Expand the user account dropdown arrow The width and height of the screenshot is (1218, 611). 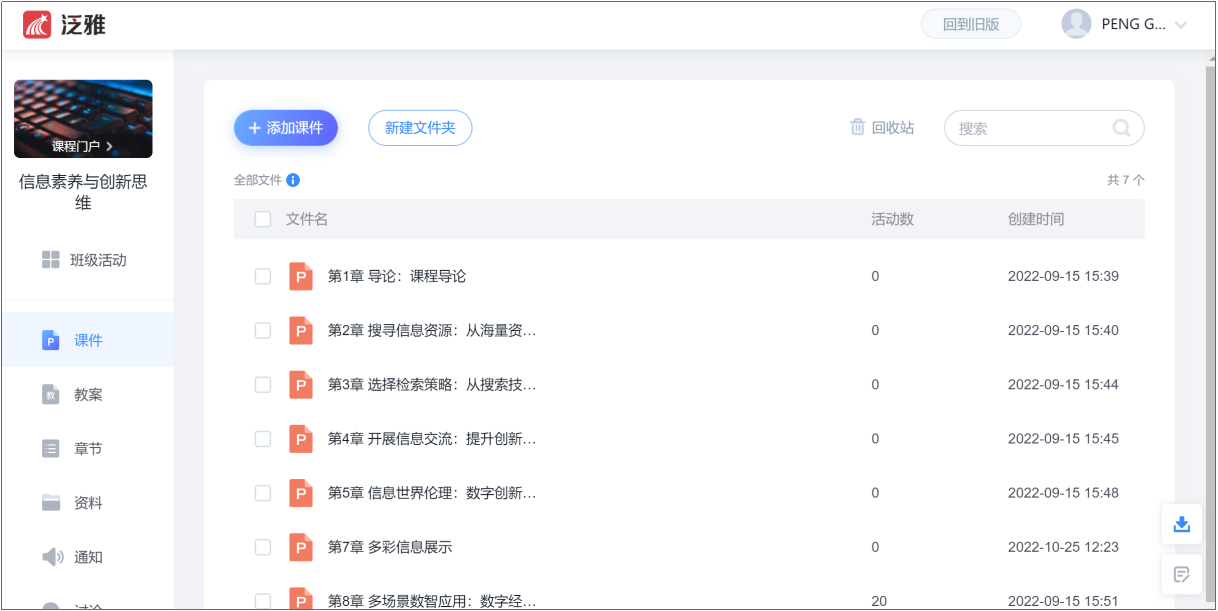pos(1181,25)
